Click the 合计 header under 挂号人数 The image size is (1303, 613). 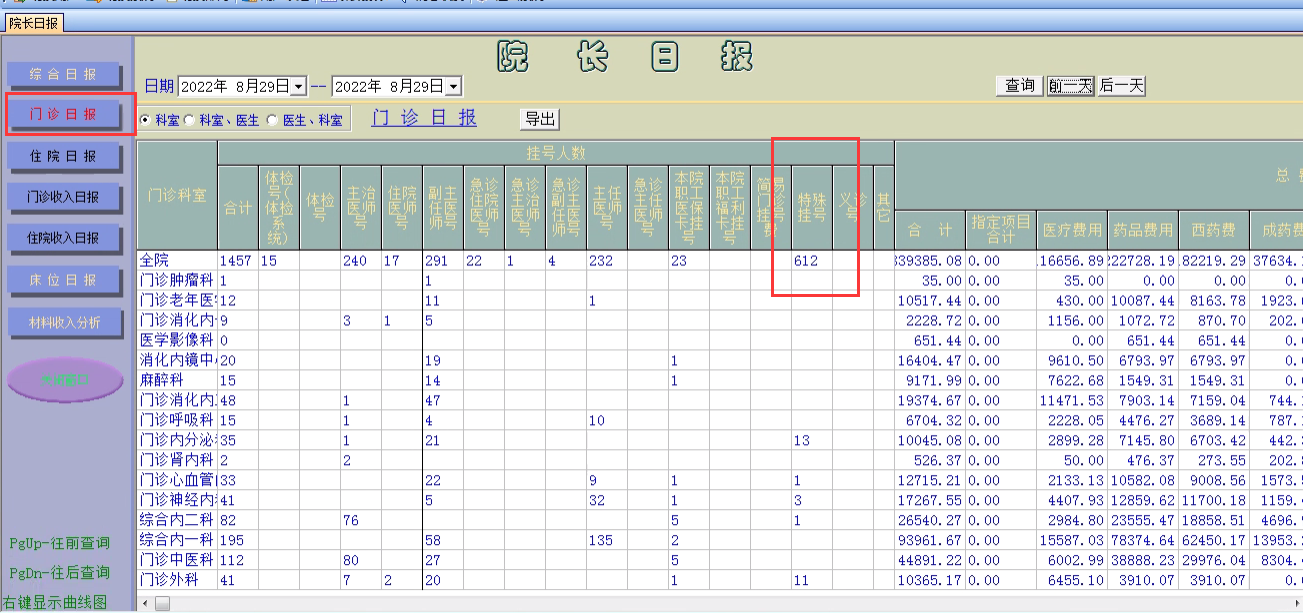click(238, 207)
